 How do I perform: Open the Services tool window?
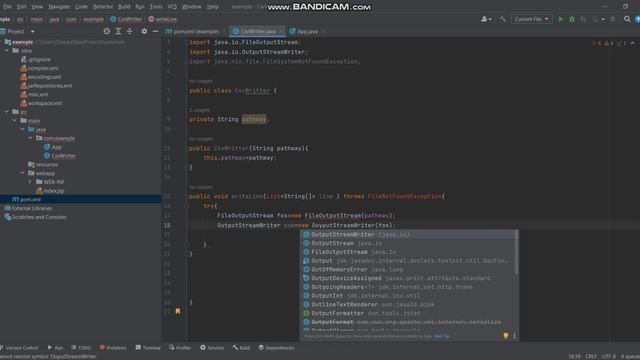[212, 348]
